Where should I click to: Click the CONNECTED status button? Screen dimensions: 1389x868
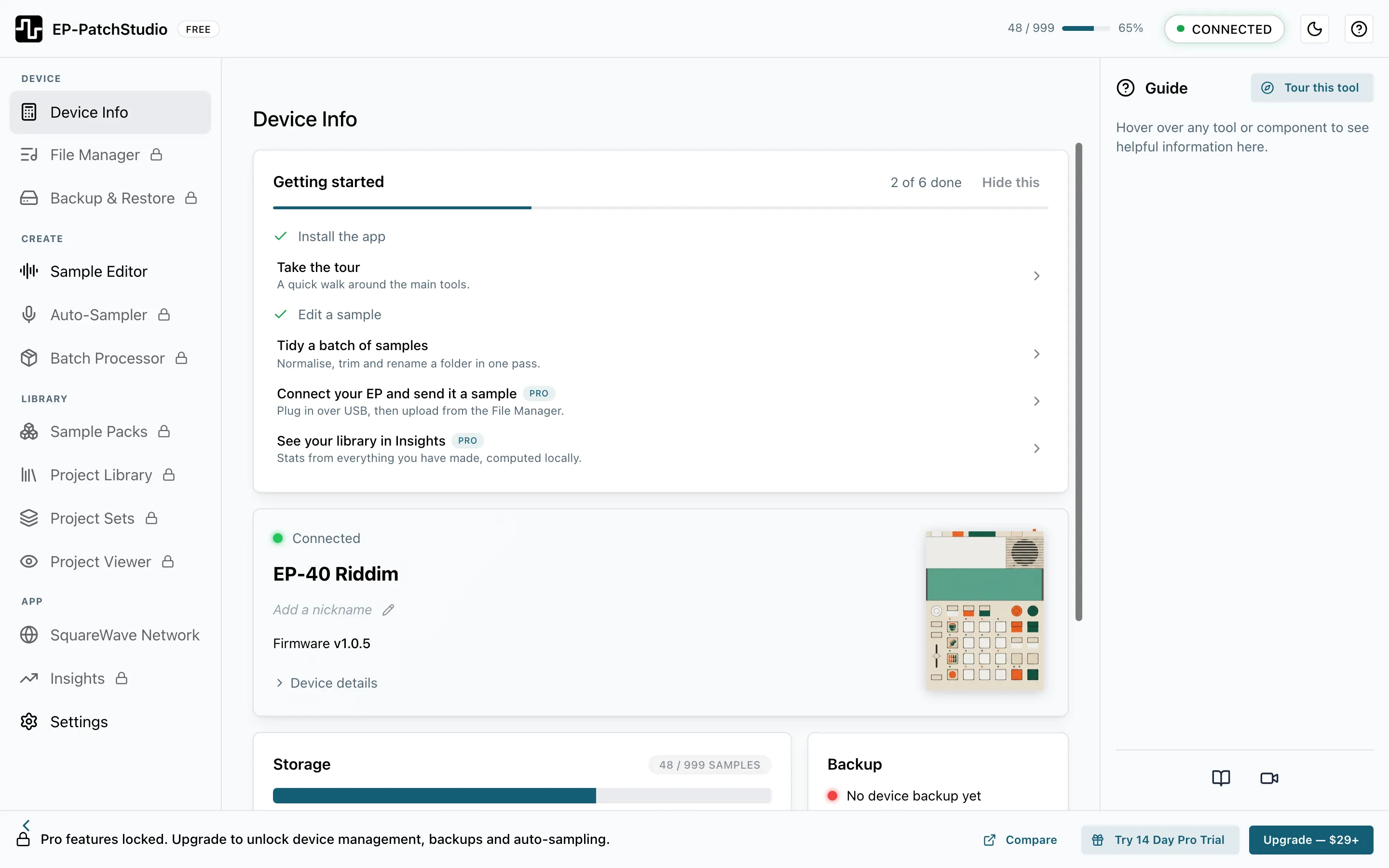(1224, 29)
